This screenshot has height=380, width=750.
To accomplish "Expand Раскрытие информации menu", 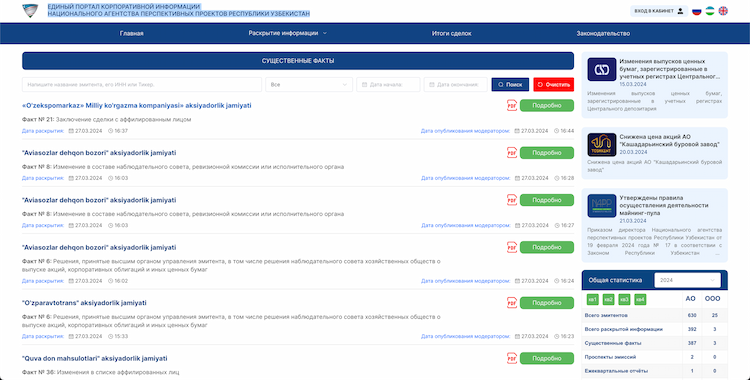I will 287,34.
